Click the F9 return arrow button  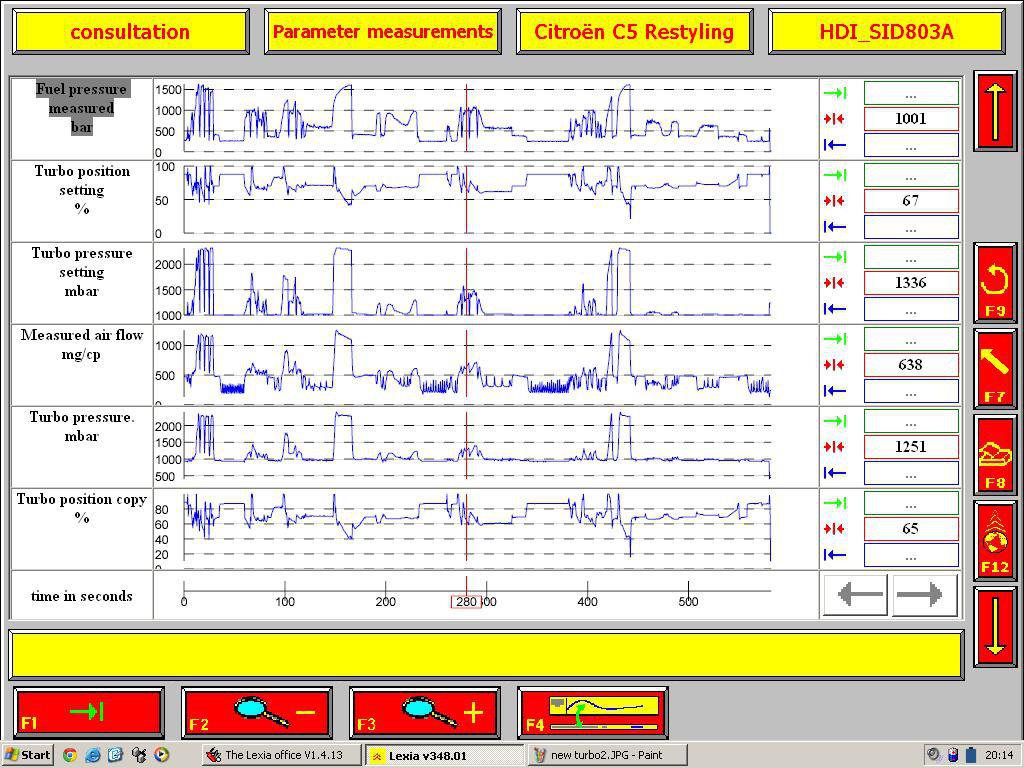click(995, 283)
